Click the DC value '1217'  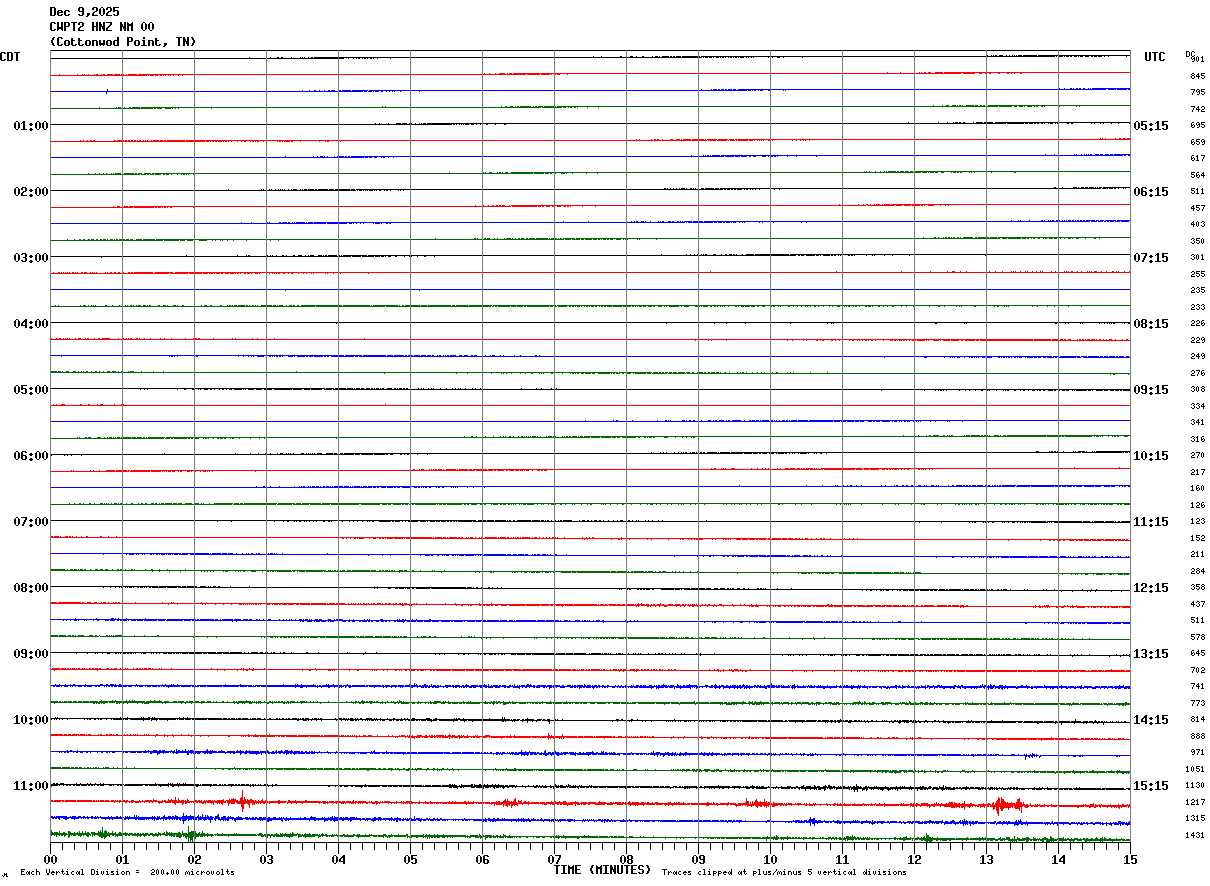[x=1195, y=802]
